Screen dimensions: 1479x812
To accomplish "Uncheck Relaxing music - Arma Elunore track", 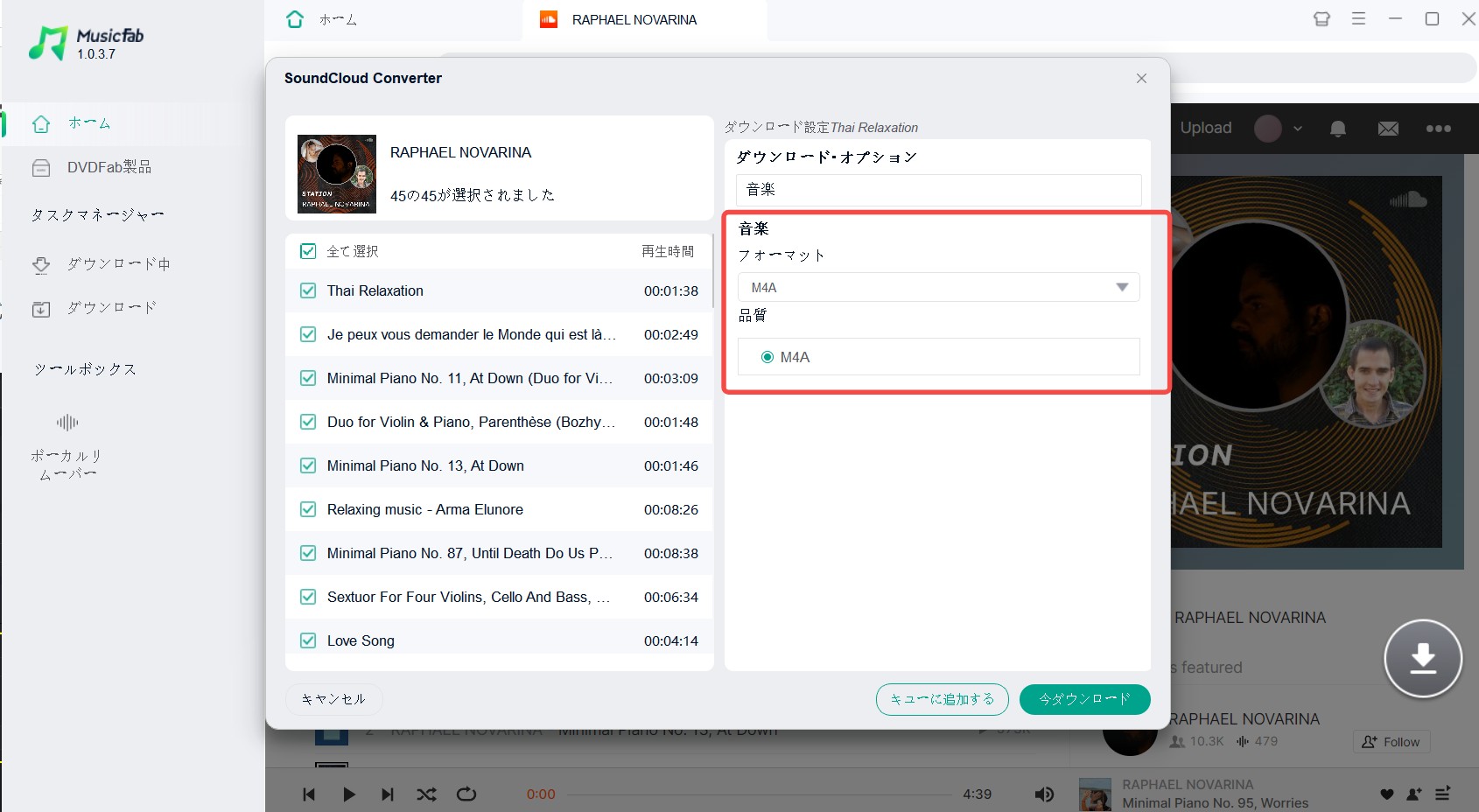I will click(308, 509).
